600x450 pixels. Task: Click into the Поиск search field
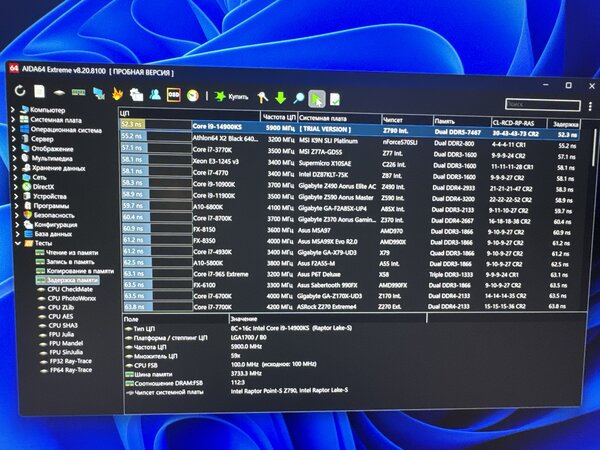coord(543,104)
